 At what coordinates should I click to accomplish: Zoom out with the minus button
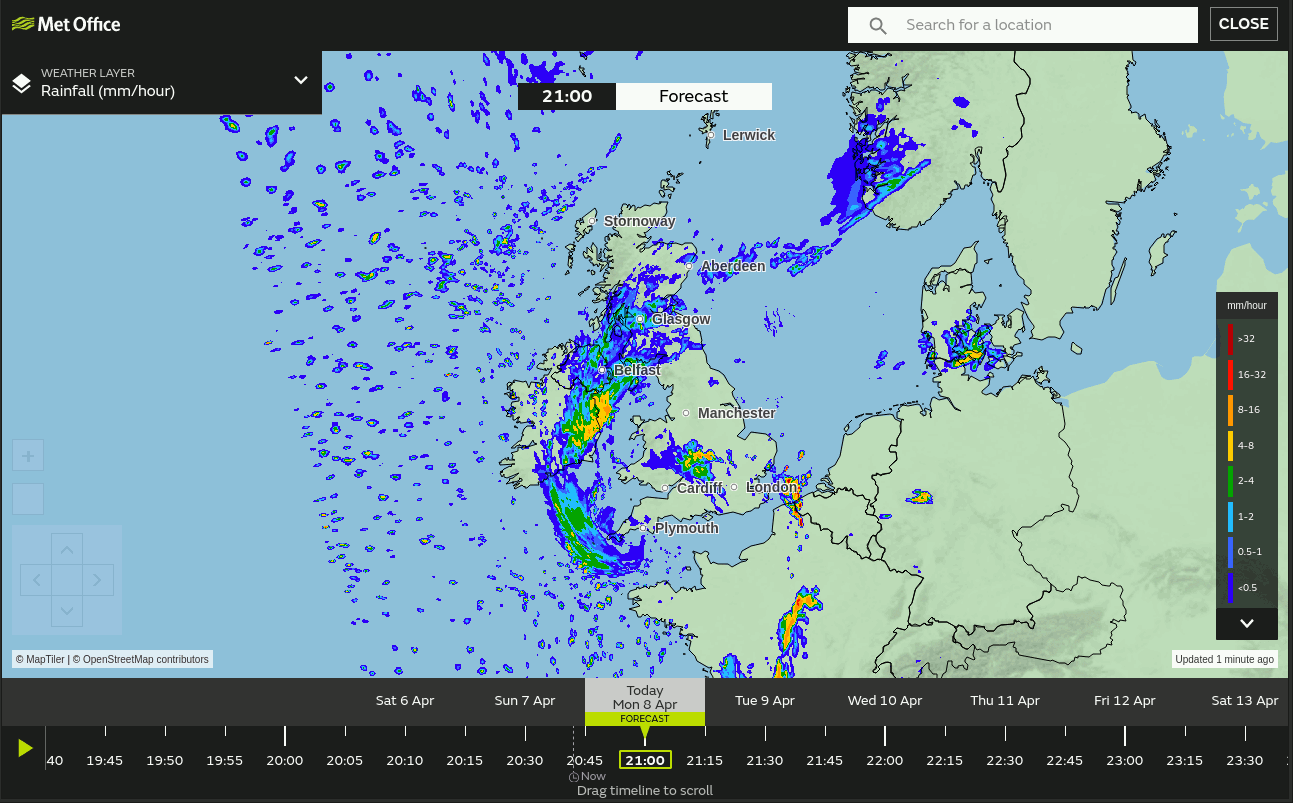(28, 499)
